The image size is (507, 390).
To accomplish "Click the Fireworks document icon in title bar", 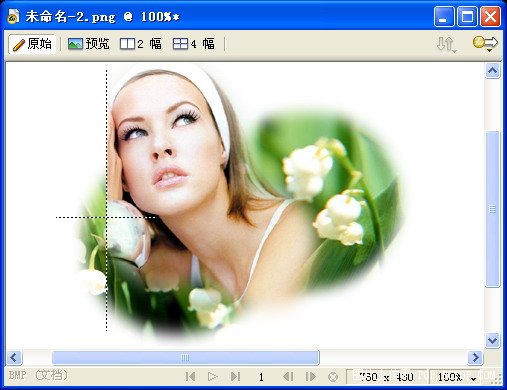I will coord(13,16).
